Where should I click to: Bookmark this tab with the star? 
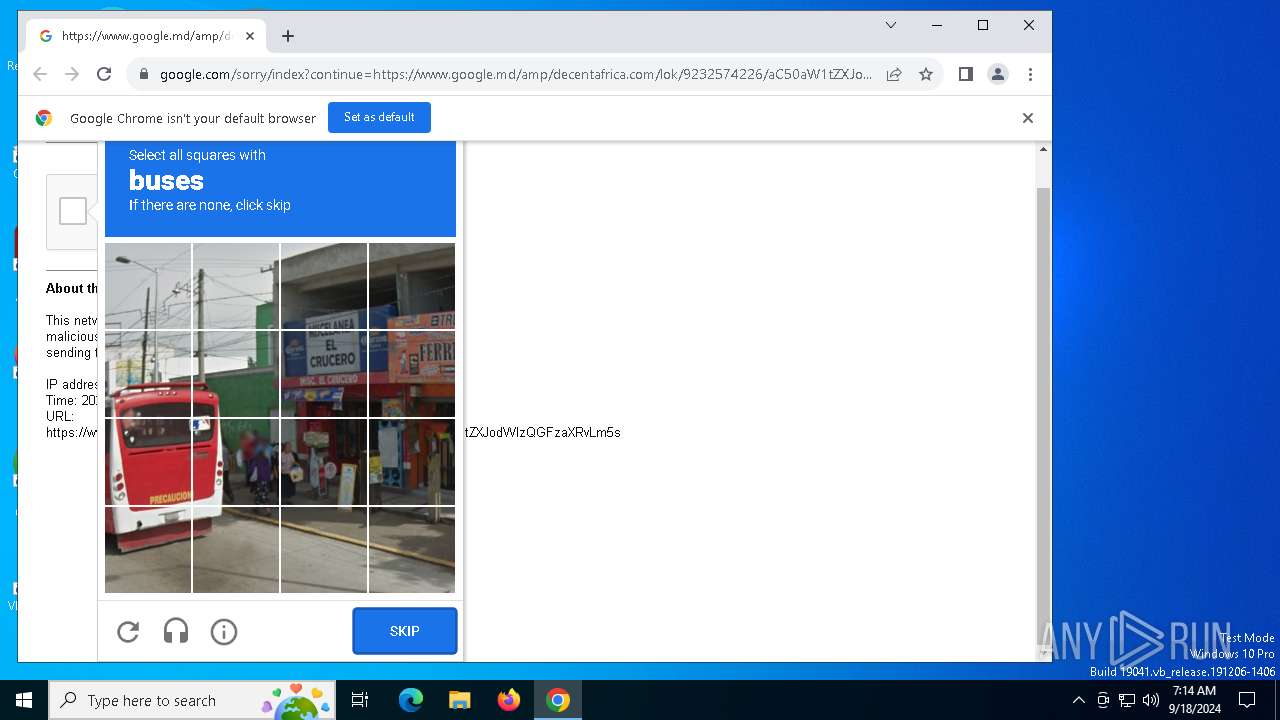[x=926, y=74]
